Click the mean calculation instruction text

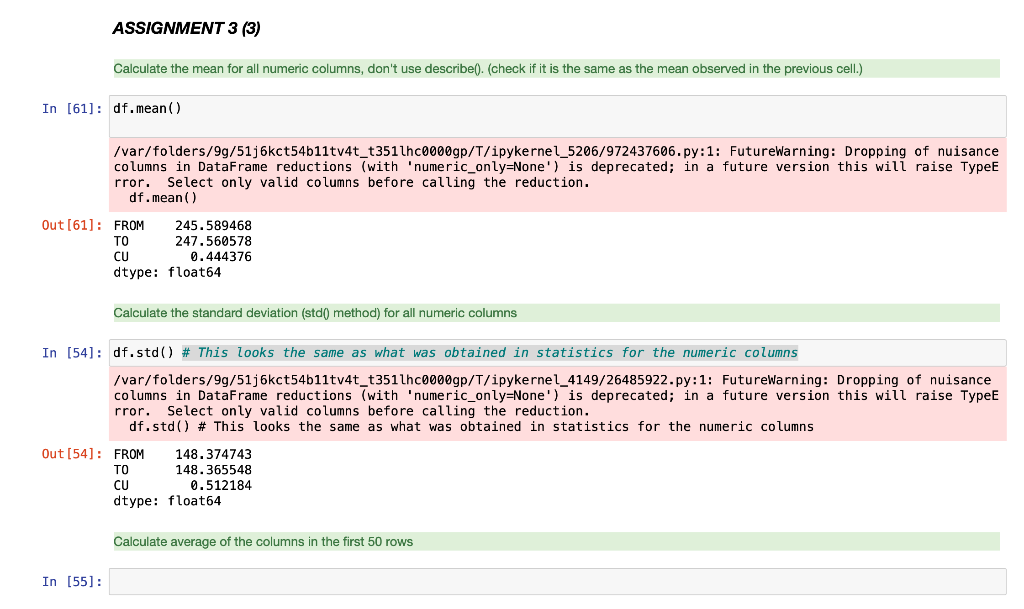488,69
